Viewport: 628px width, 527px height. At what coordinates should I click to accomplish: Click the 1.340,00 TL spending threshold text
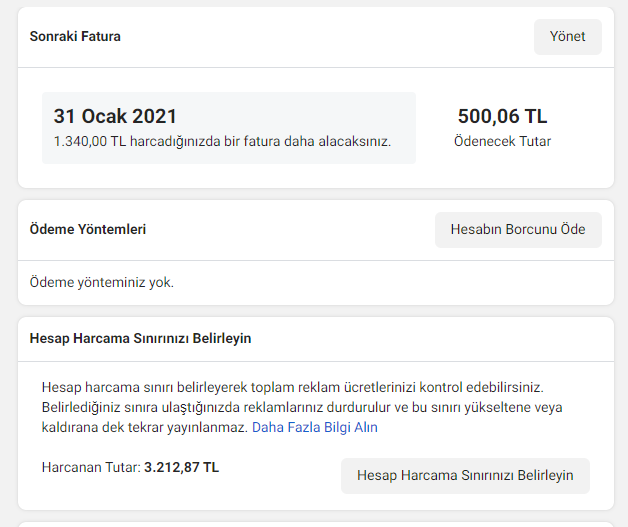pyautogui.click(x=90, y=141)
